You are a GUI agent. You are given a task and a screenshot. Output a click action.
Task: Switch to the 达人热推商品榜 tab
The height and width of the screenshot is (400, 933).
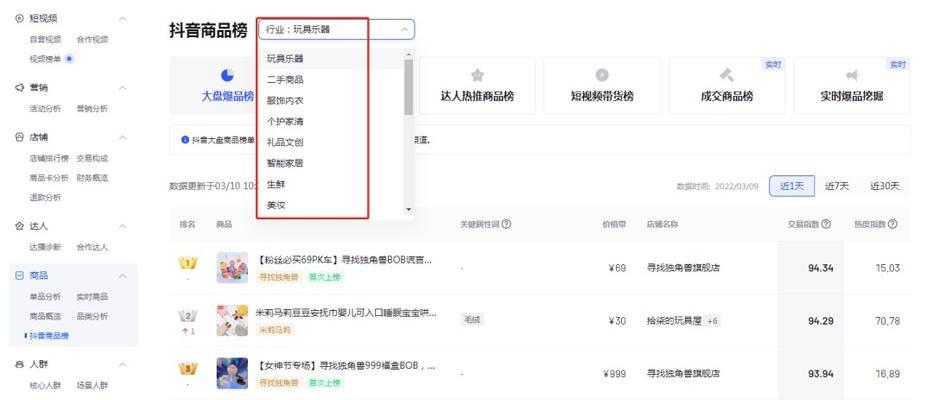click(x=477, y=85)
